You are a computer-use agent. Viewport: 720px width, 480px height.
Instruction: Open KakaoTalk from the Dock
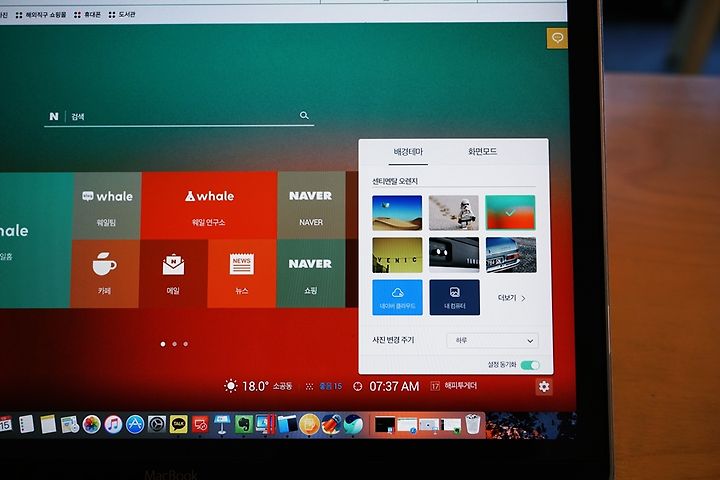click(x=178, y=424)
